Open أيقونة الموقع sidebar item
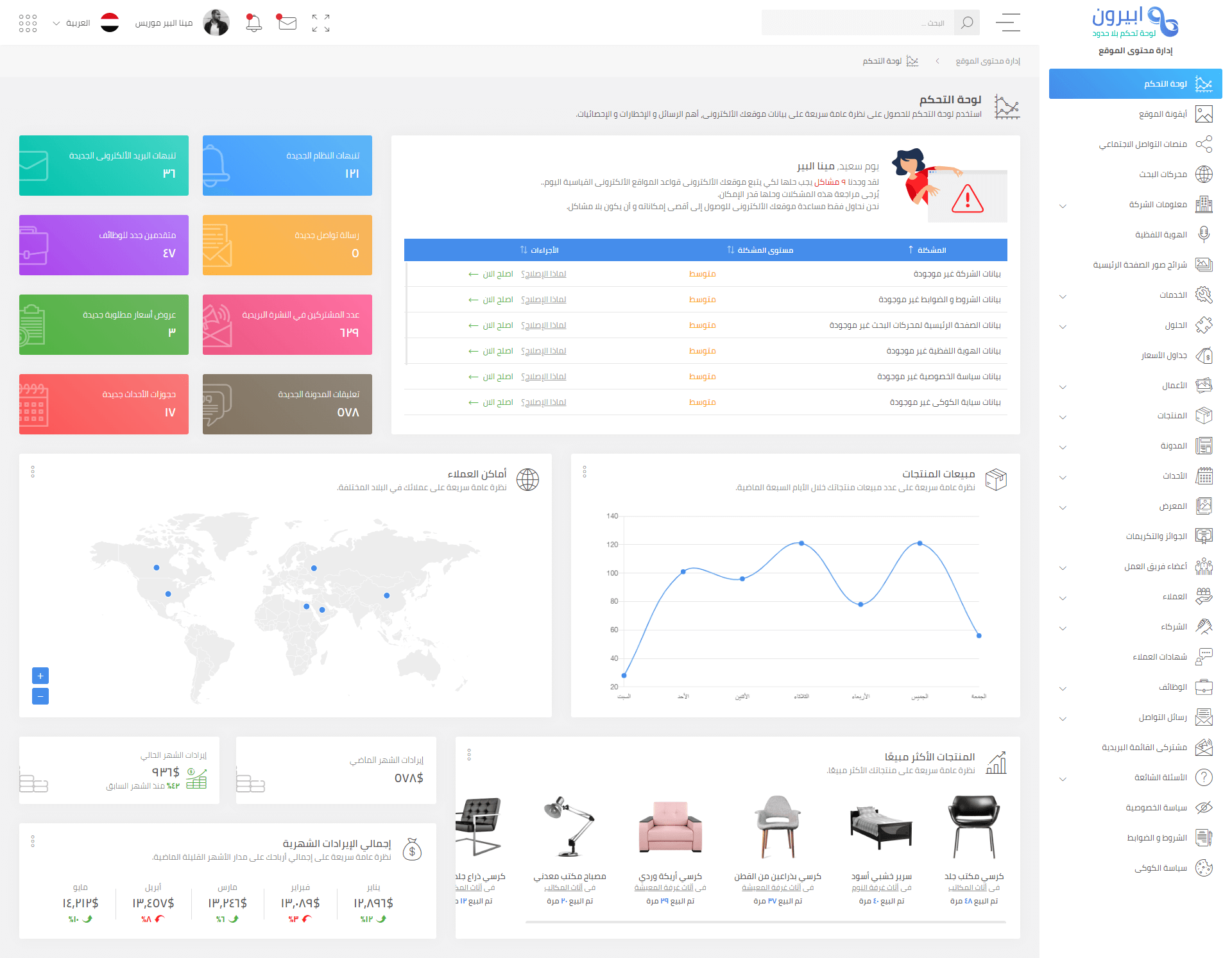This screenshot has width=1232, height=958. coord(1135,114)
